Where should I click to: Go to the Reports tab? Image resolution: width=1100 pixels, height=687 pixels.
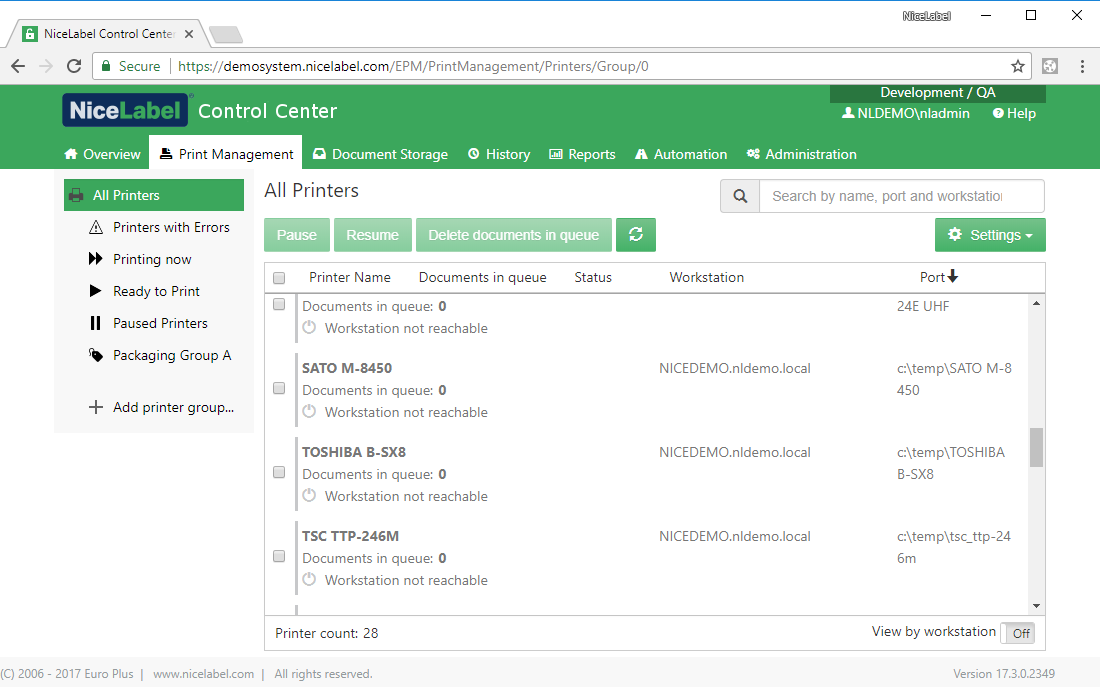click(x=582, y=154)
